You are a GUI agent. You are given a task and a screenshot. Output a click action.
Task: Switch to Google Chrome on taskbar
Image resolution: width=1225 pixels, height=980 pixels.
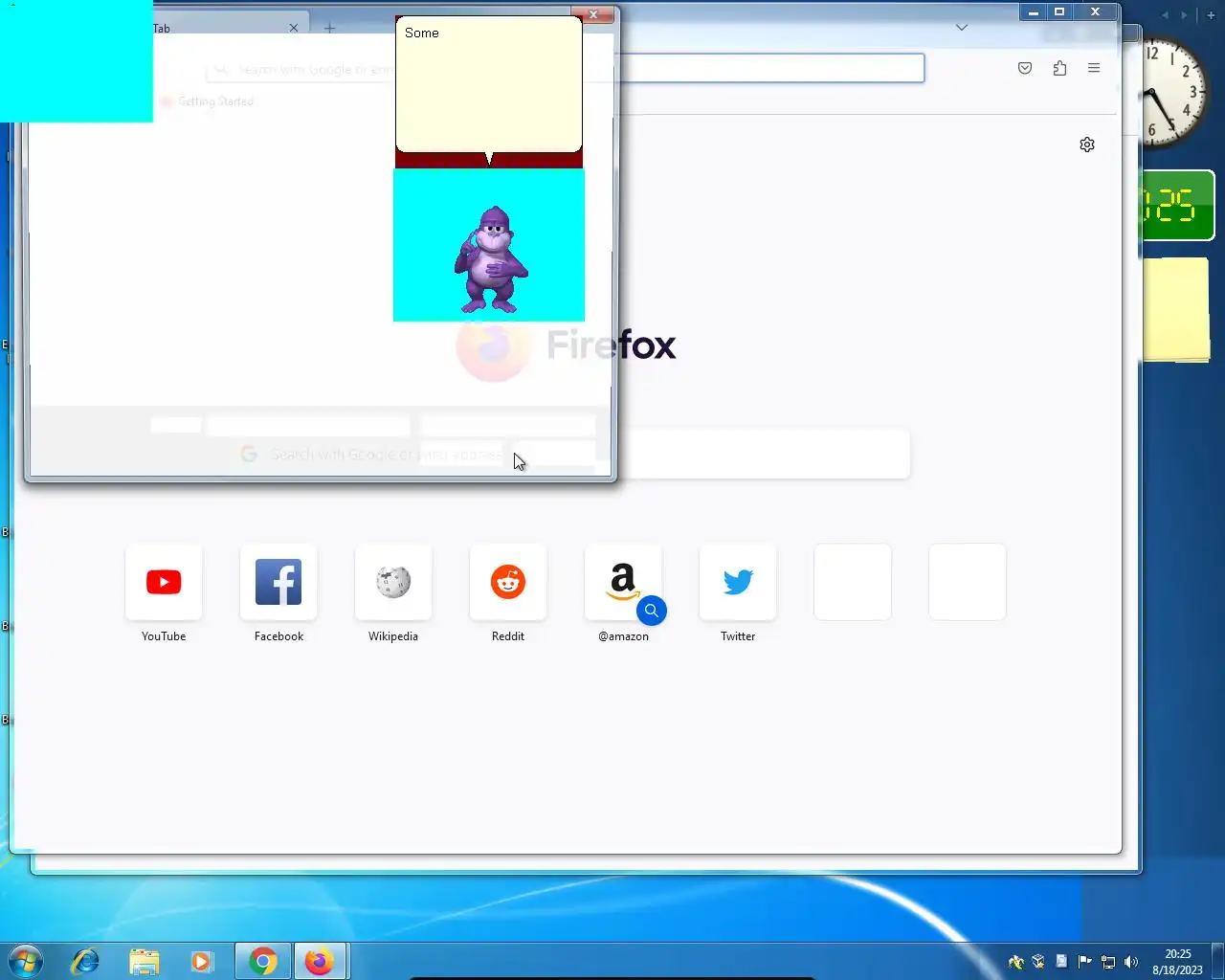pyautogui.click(x=263, y=961)
